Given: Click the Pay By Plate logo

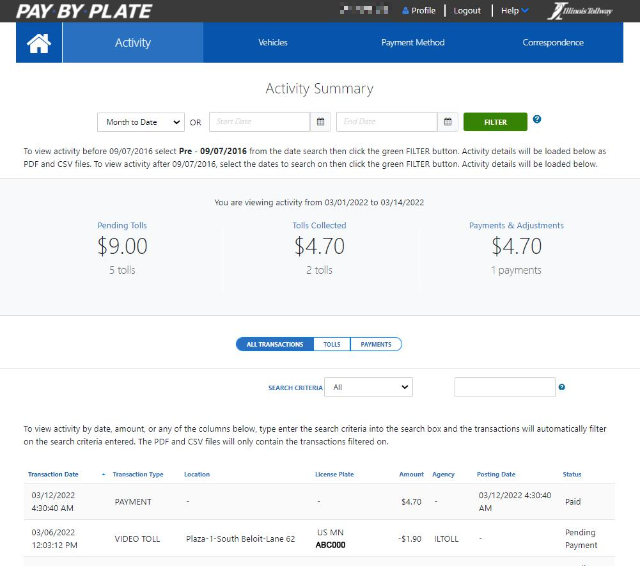Looking at the screenshot, I should click(x=85, y=11).
